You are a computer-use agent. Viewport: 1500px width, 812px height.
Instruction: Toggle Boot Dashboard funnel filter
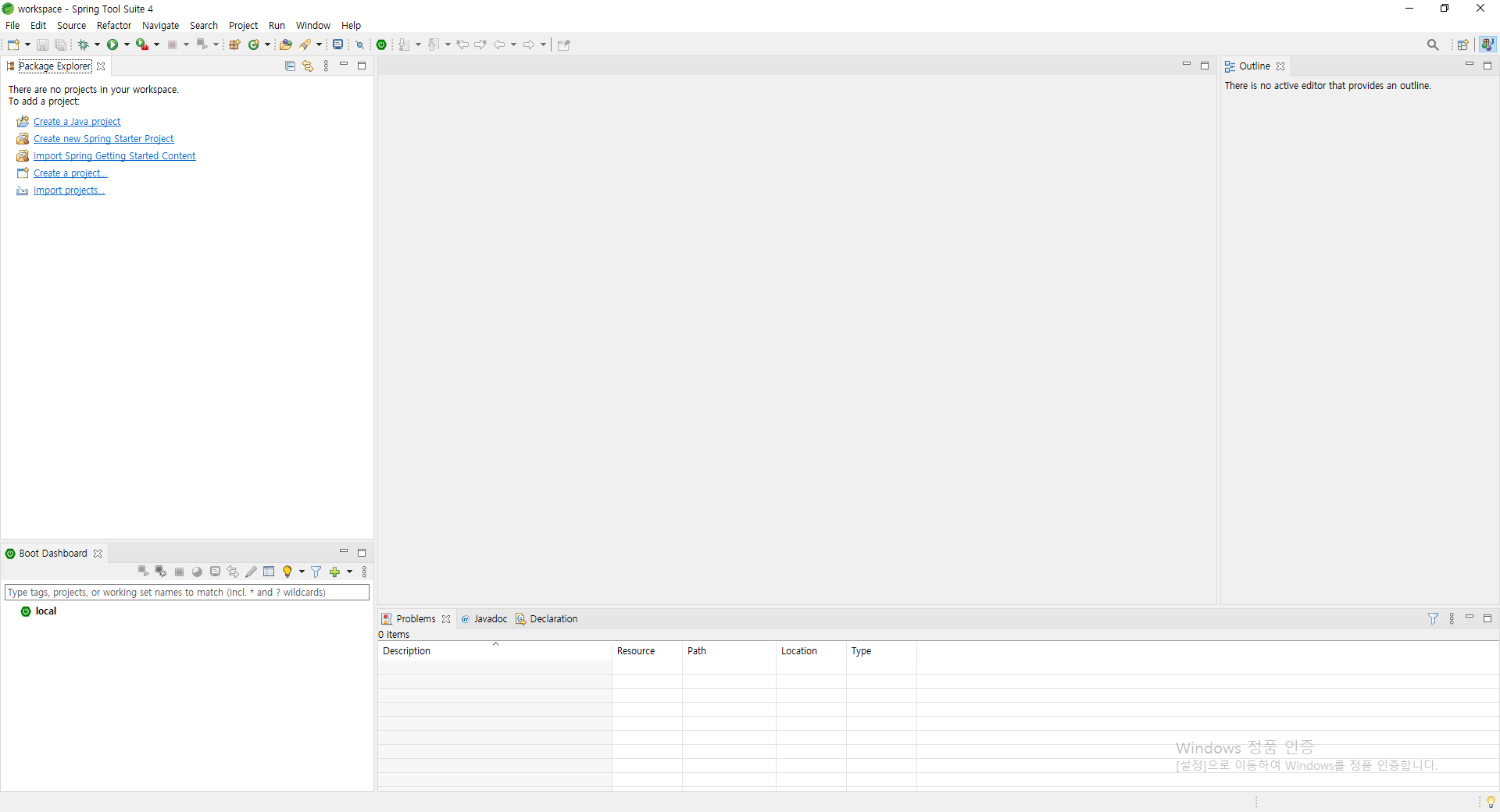coord(316,572)
